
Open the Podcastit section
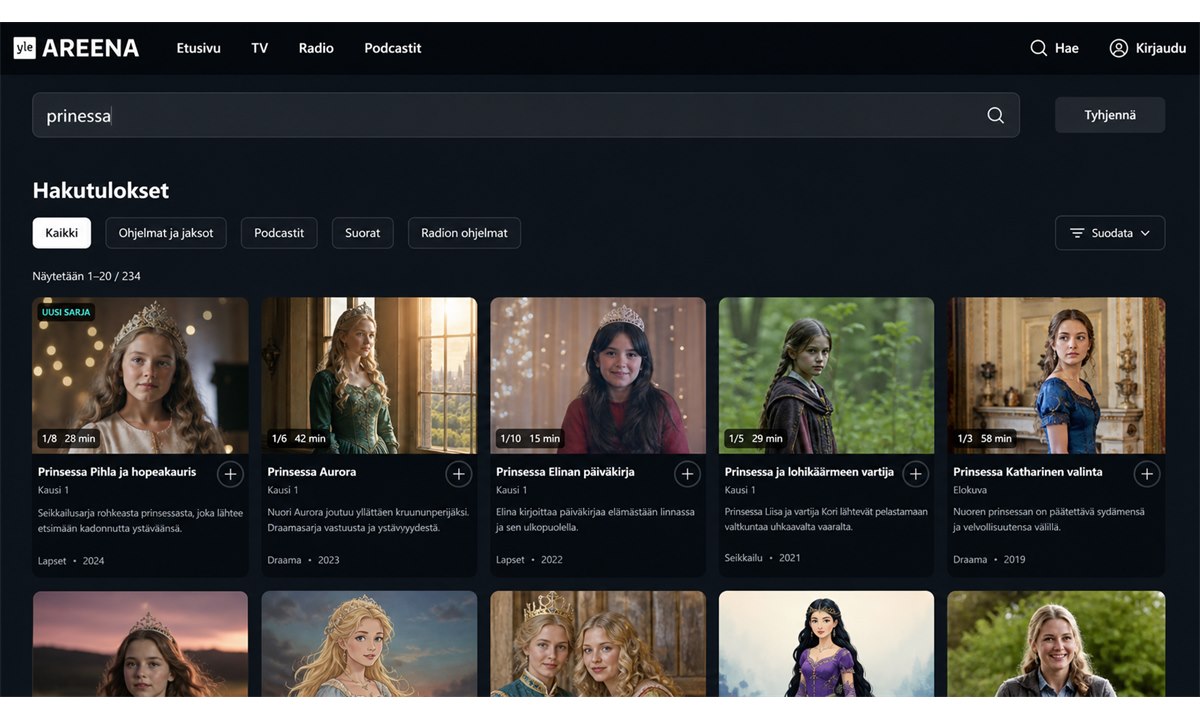point(393,48)
